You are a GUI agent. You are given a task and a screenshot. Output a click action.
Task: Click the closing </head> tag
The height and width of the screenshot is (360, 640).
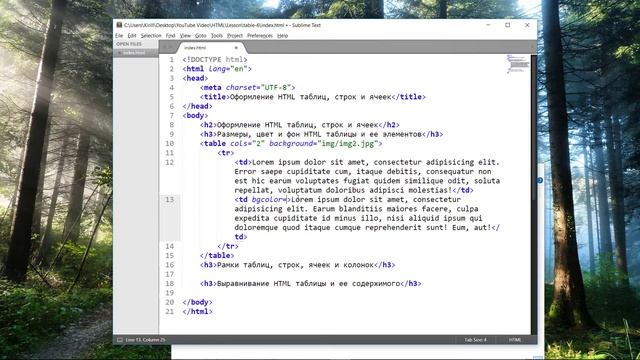(x=198, y=106)
